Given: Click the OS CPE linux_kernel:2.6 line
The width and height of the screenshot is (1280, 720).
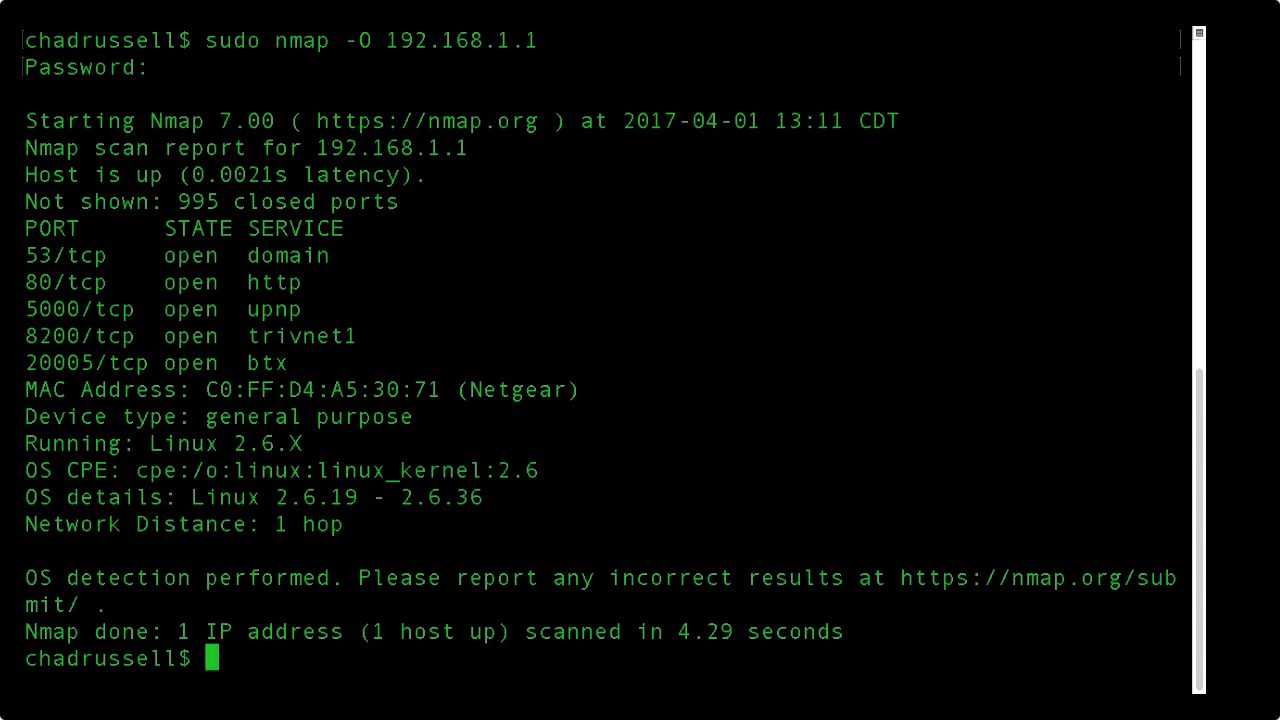Looking at the screenshot, I should [x=281, y=471].
